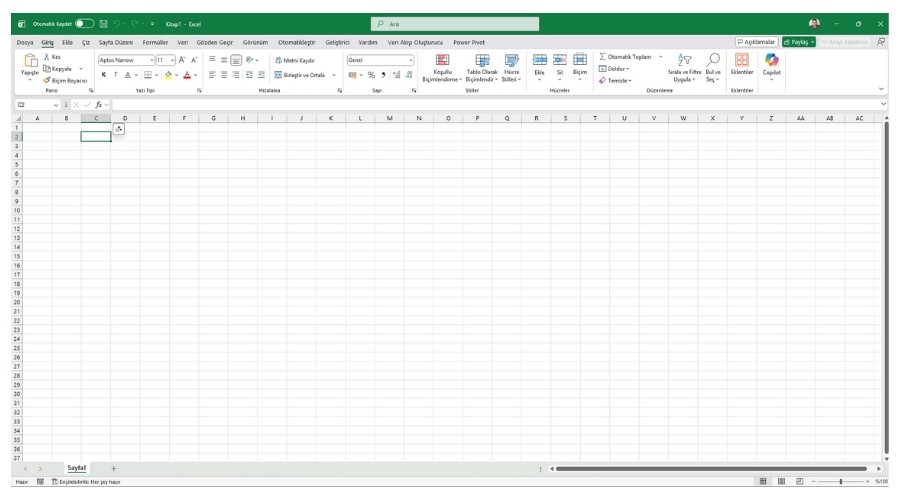Increase indent icon
This screenshot has height=500, width=900.
pos(261,75)
